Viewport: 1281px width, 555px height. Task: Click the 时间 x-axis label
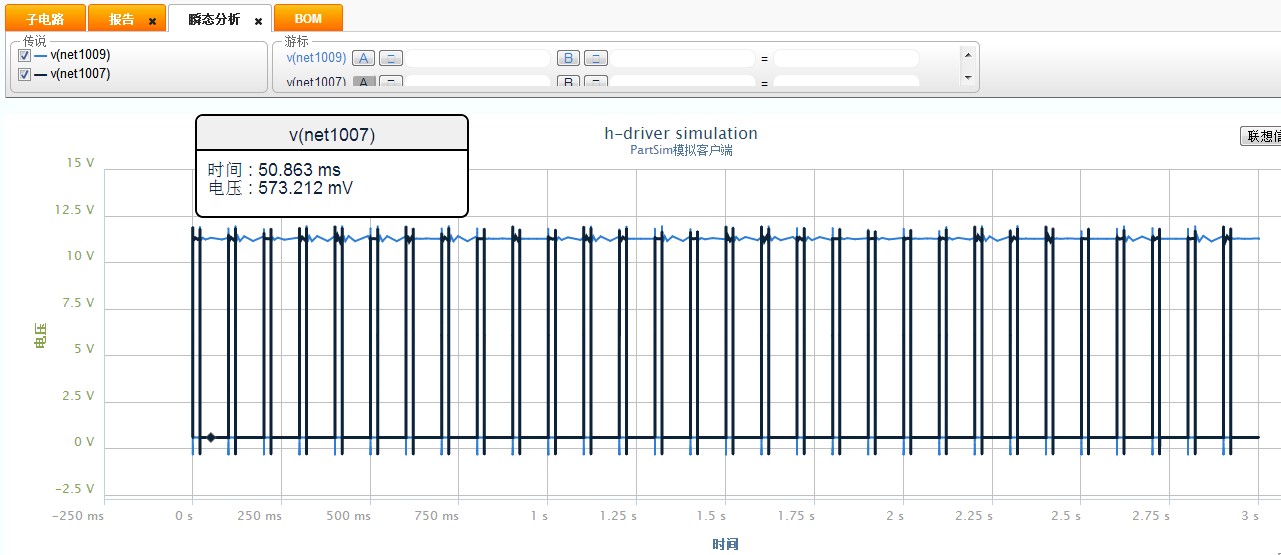725,544
